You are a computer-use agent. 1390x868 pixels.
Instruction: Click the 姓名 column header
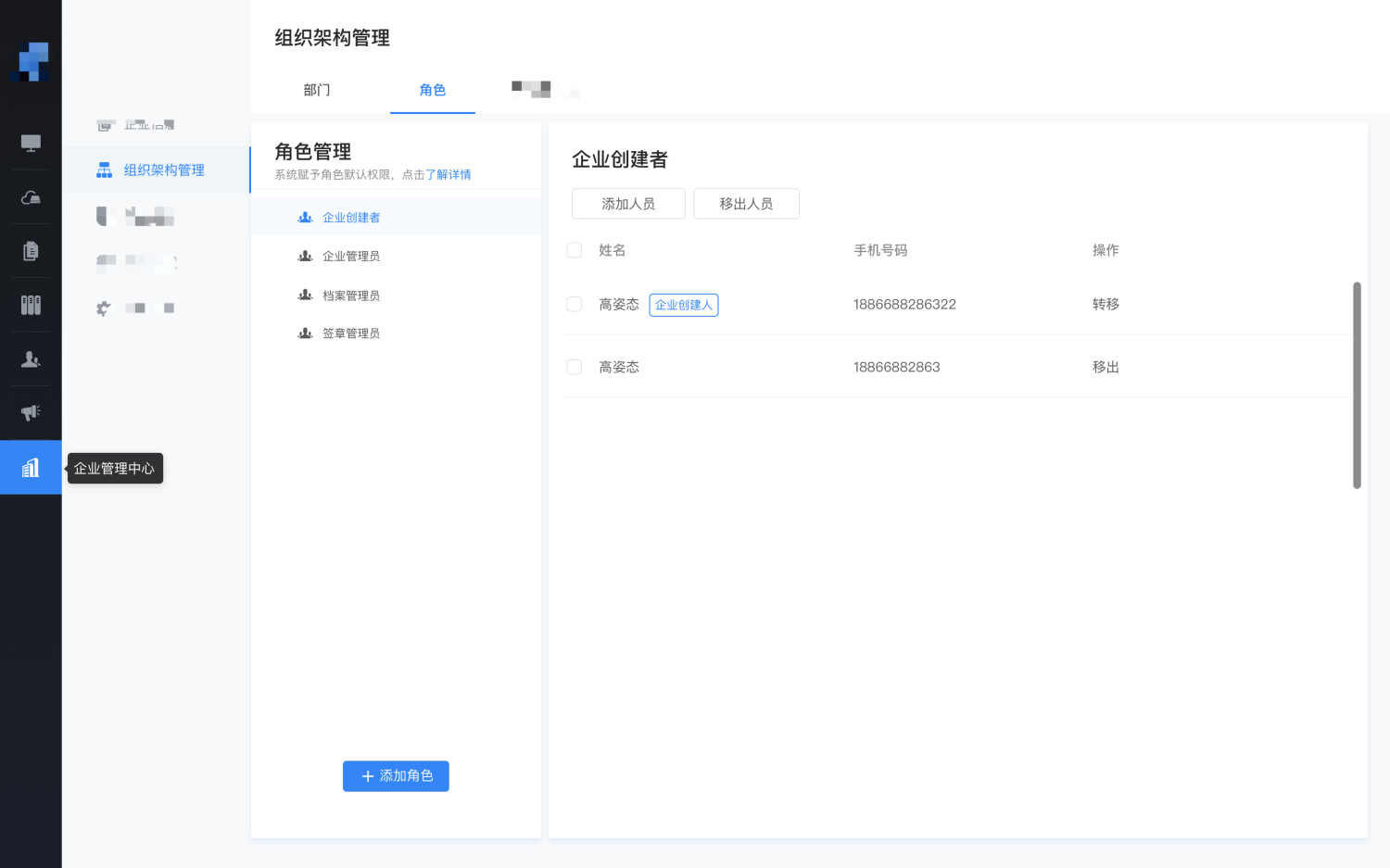[x=612, y=250]
